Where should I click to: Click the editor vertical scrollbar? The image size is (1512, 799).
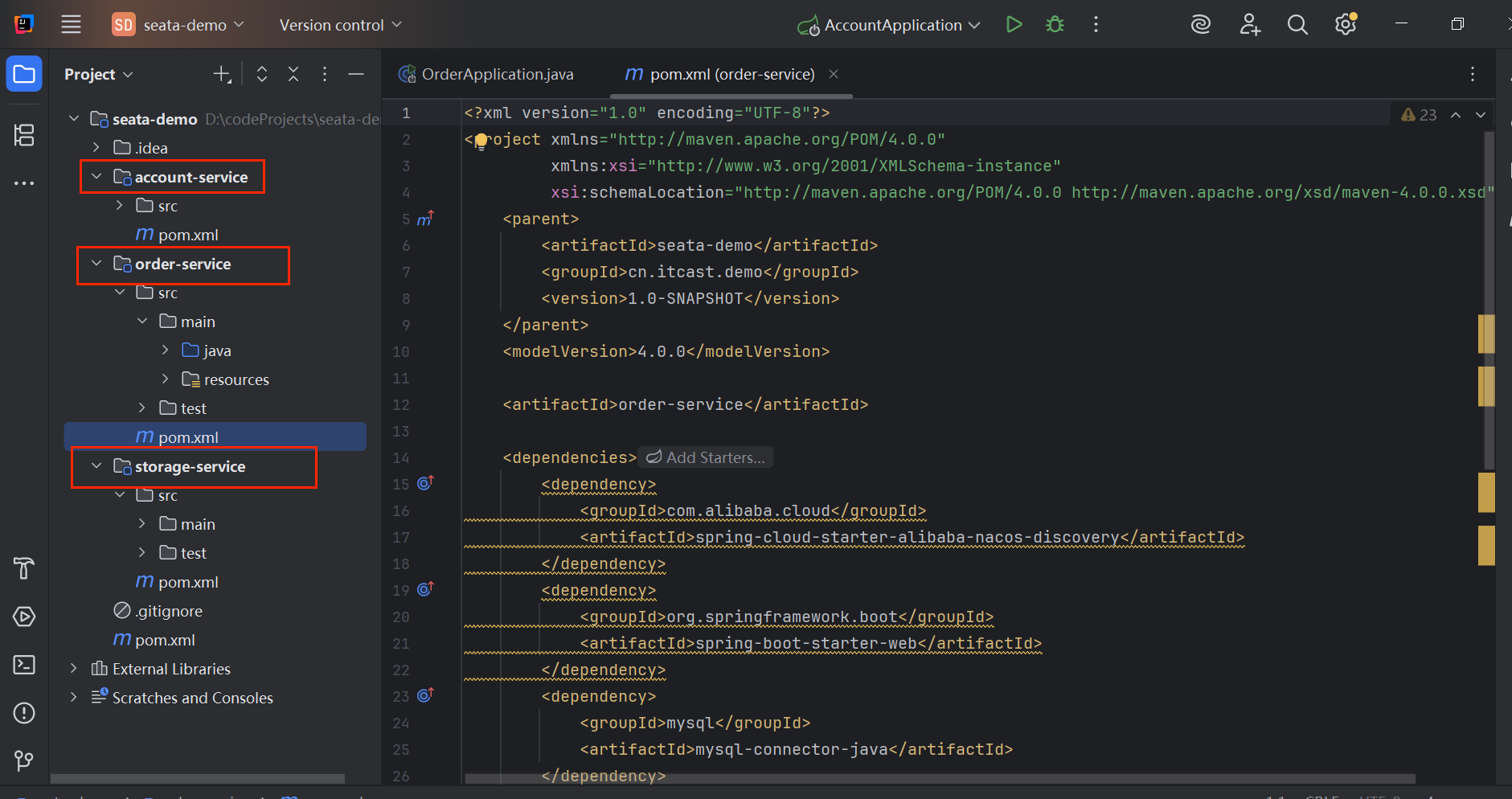pyautogui.click(x=1489, y=299)
